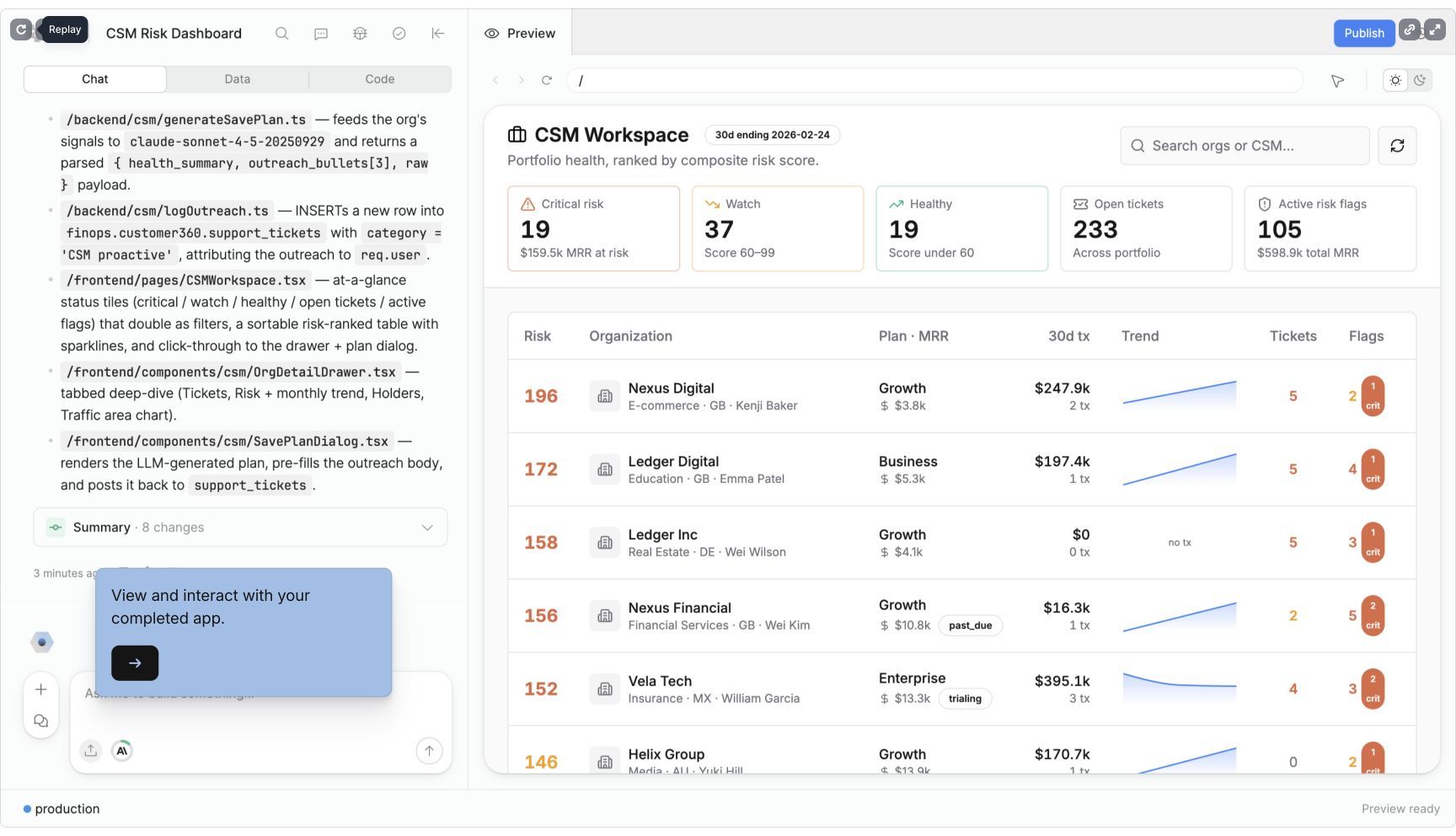Sort table by Plan · MRR column
Image resolution: width=1456 pixels, height=836 pixels.
pos(913,336)
